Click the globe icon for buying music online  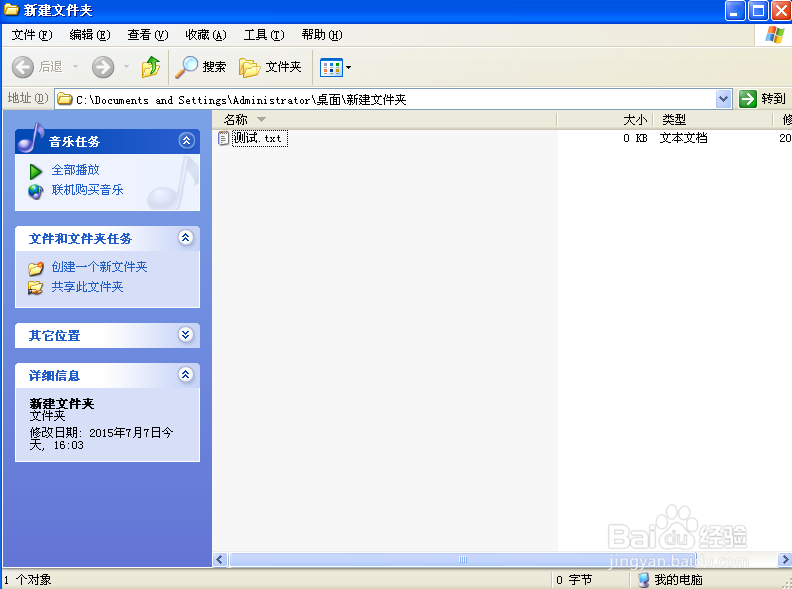35,191
